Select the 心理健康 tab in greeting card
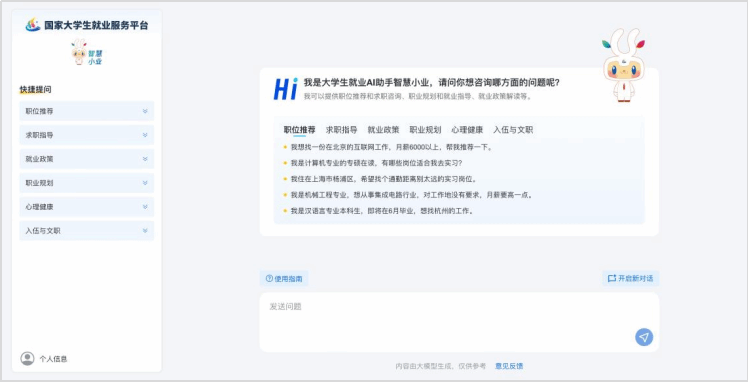The image size is (748, 382). coord(467,130)
